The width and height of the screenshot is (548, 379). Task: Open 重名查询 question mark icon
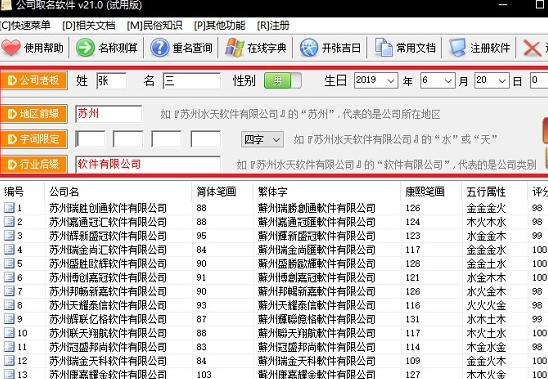pyautogui.click(x=160, y=48)
